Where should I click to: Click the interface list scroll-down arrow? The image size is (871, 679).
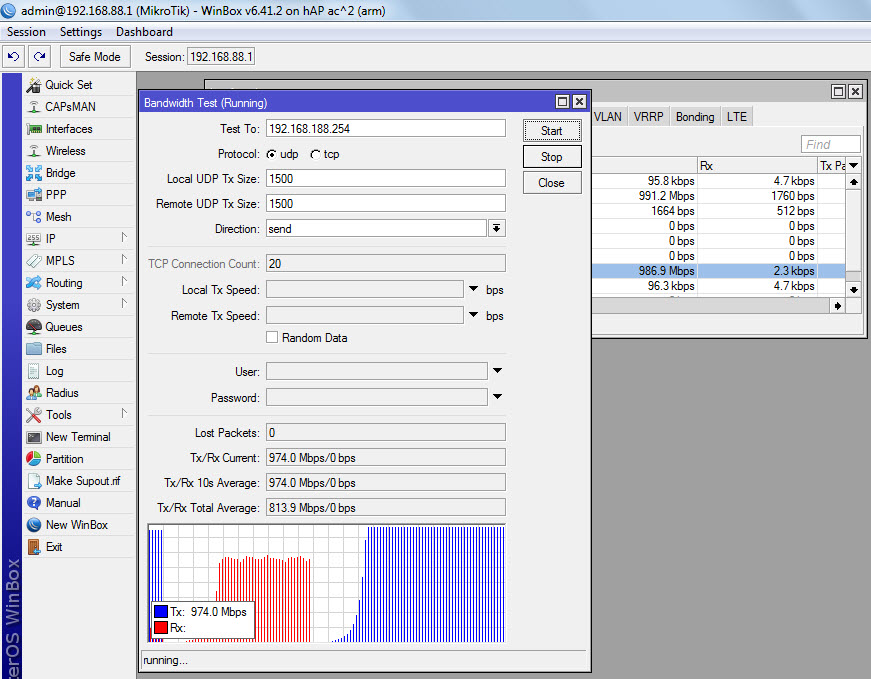[x=853, y=289]
